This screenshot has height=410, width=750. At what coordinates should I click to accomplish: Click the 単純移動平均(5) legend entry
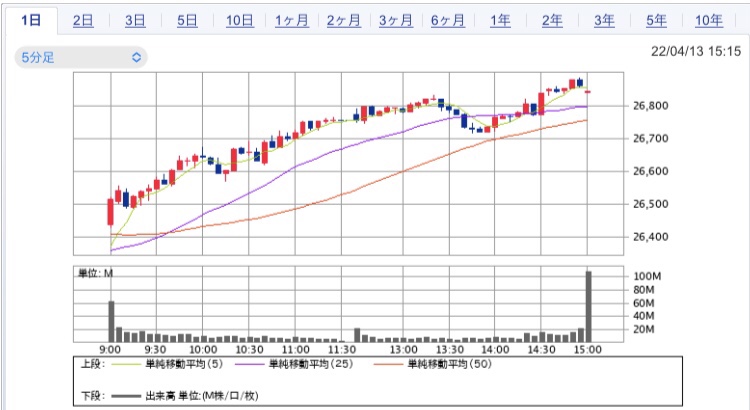point(184,365)
